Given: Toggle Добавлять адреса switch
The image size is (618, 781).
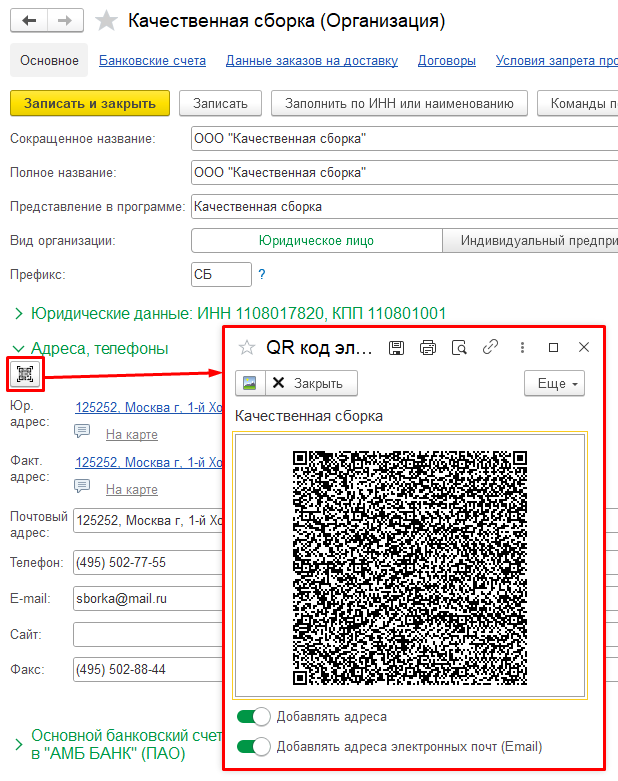Looking at the screenshot, I should (253, 717).
